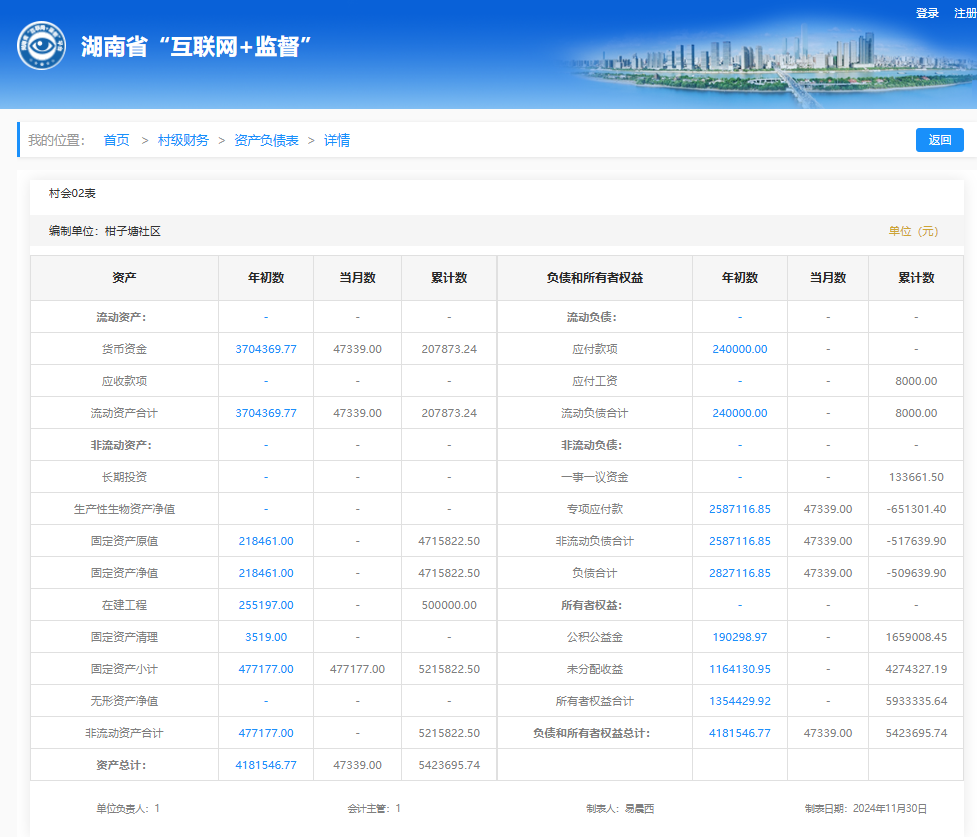Click 无形资产净值 row label
Viewport: 977px width, 837px height.
124,701
